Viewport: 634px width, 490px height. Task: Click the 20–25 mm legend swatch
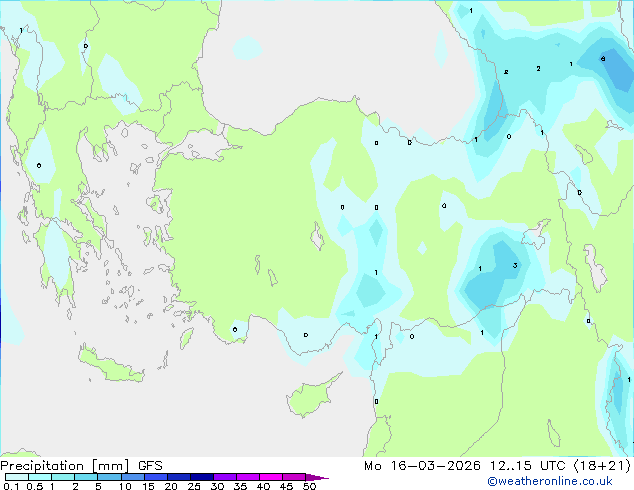(x=179, y=477)
